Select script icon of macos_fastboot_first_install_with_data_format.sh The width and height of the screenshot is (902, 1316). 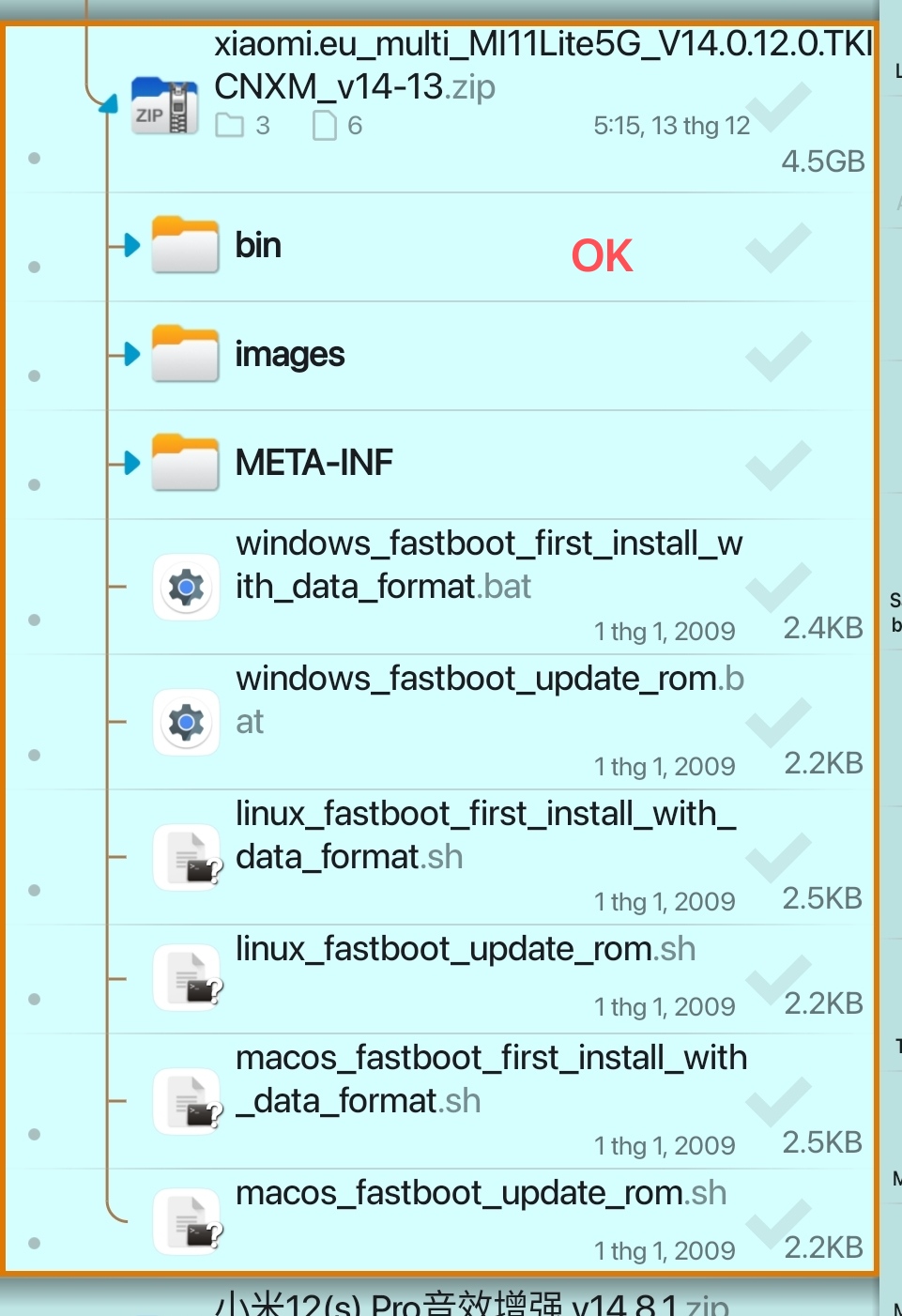pyautogui.click(x=188, y=1102)
